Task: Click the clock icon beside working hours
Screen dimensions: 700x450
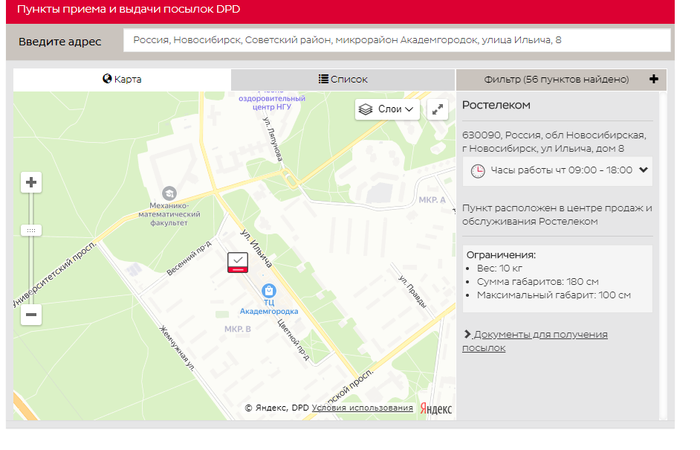Action: [478, 170]
